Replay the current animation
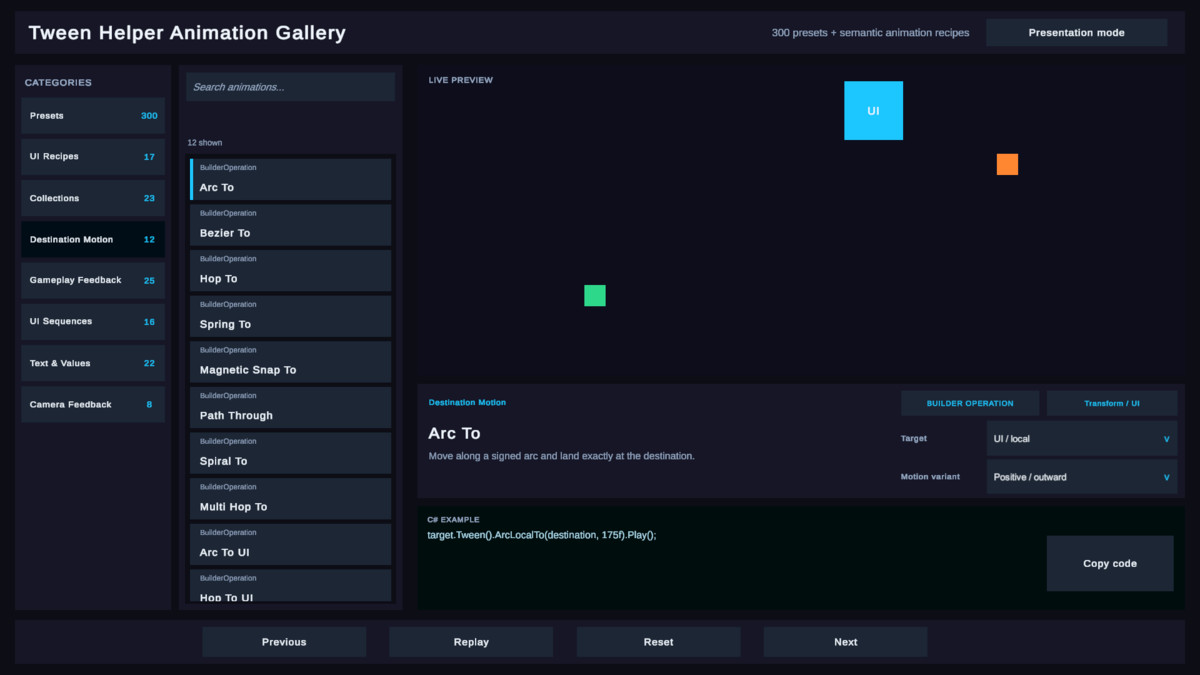The height and width of the screenshot is (675, 1200). coord(471,642)
